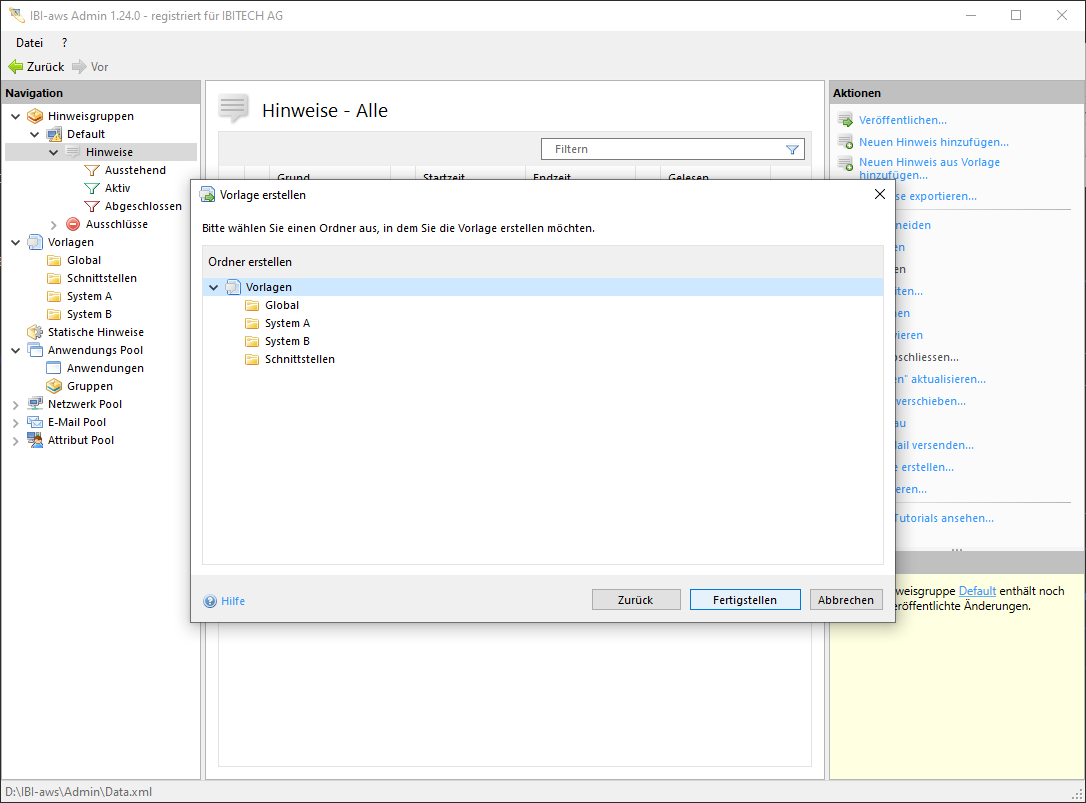1086x803 pixels.
Task: Select Schnittstellen folder in dialog tree
Action: [x=299, y=359]
